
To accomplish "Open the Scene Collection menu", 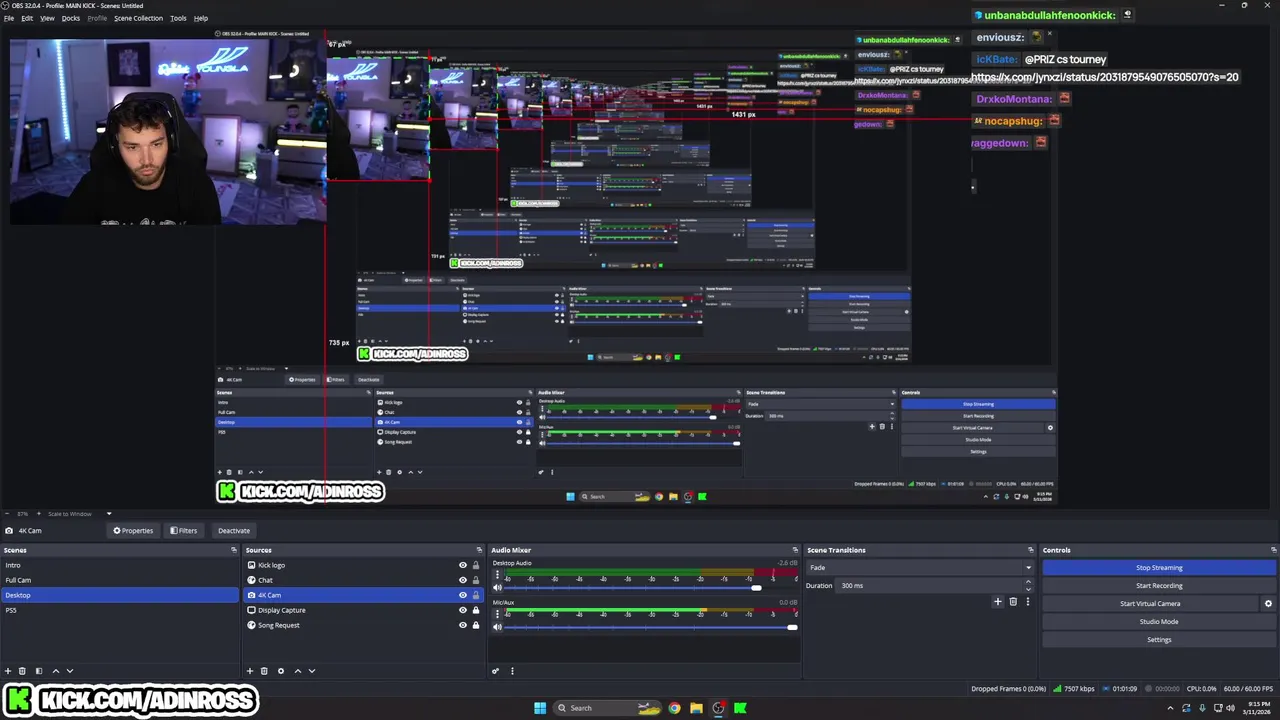I will (x=138, y=18).
